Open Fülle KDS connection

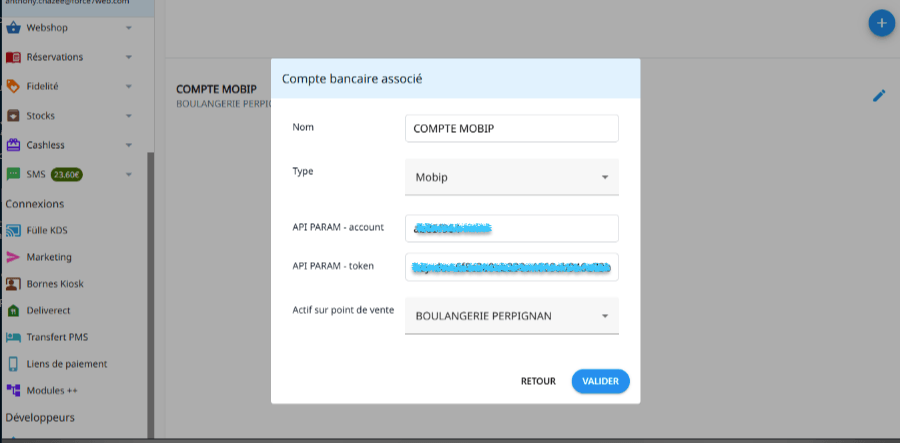pyautogui.click(x=47, y=230)
